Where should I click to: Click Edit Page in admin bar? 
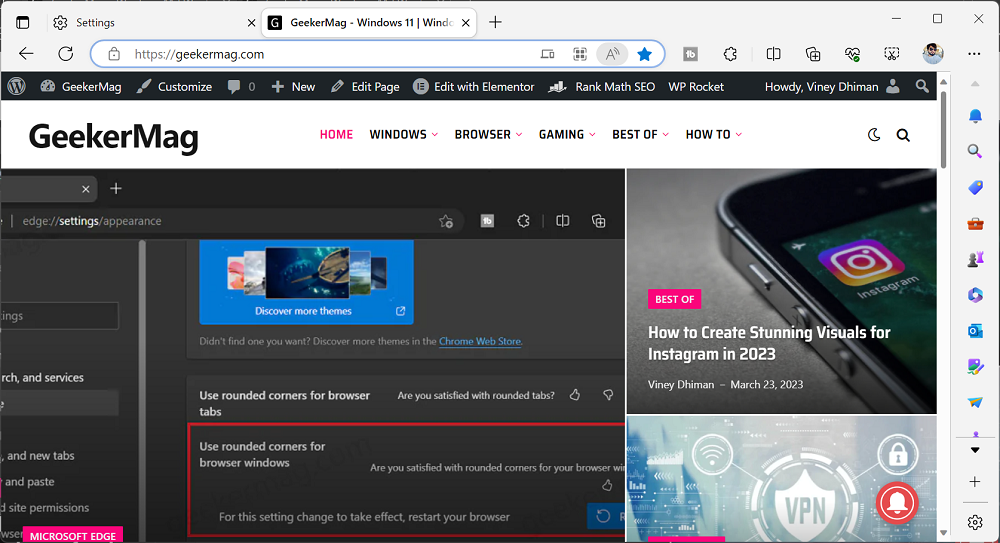pyautogui.click(x=365, y=87)
